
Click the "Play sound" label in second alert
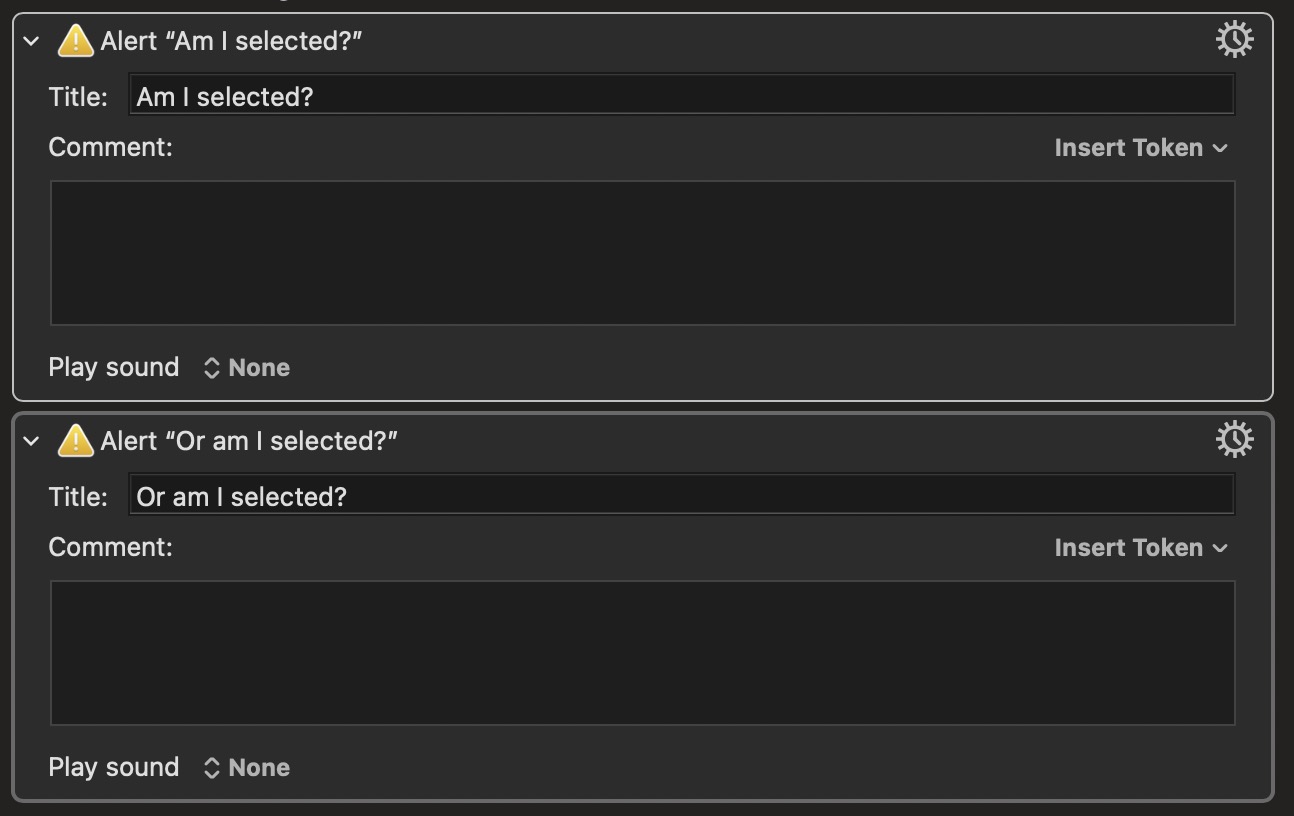pos(114,767)
